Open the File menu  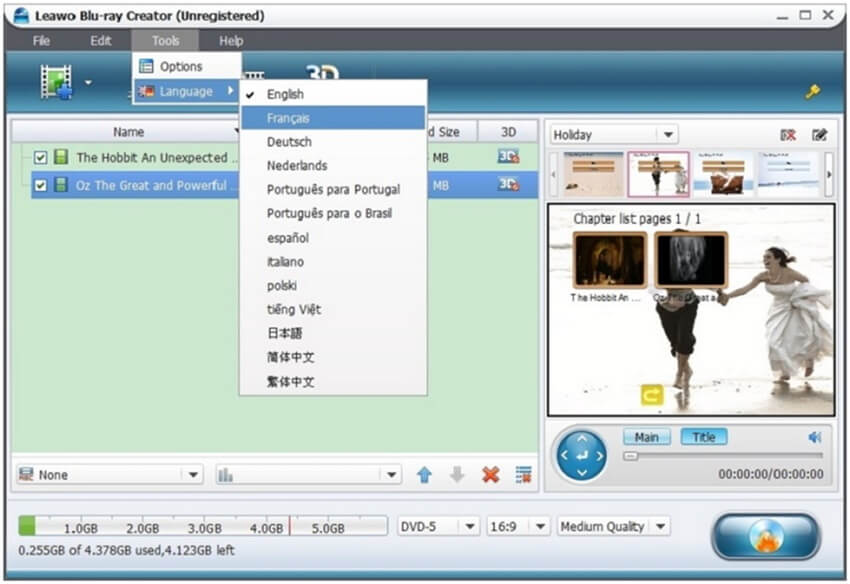pyautogui.click(x=41, y=41)
